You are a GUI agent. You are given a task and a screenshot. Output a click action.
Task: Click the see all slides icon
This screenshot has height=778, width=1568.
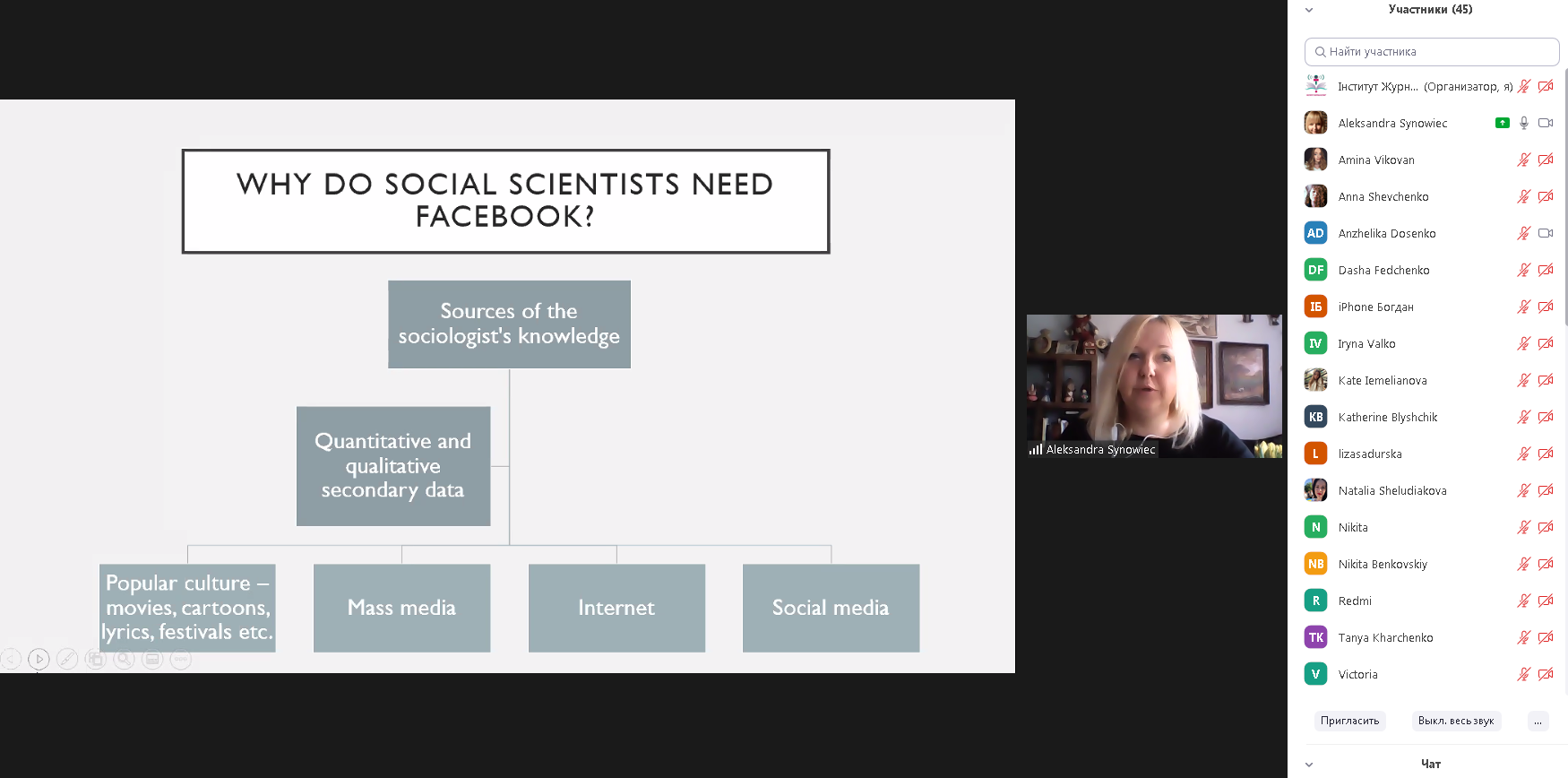96,660
